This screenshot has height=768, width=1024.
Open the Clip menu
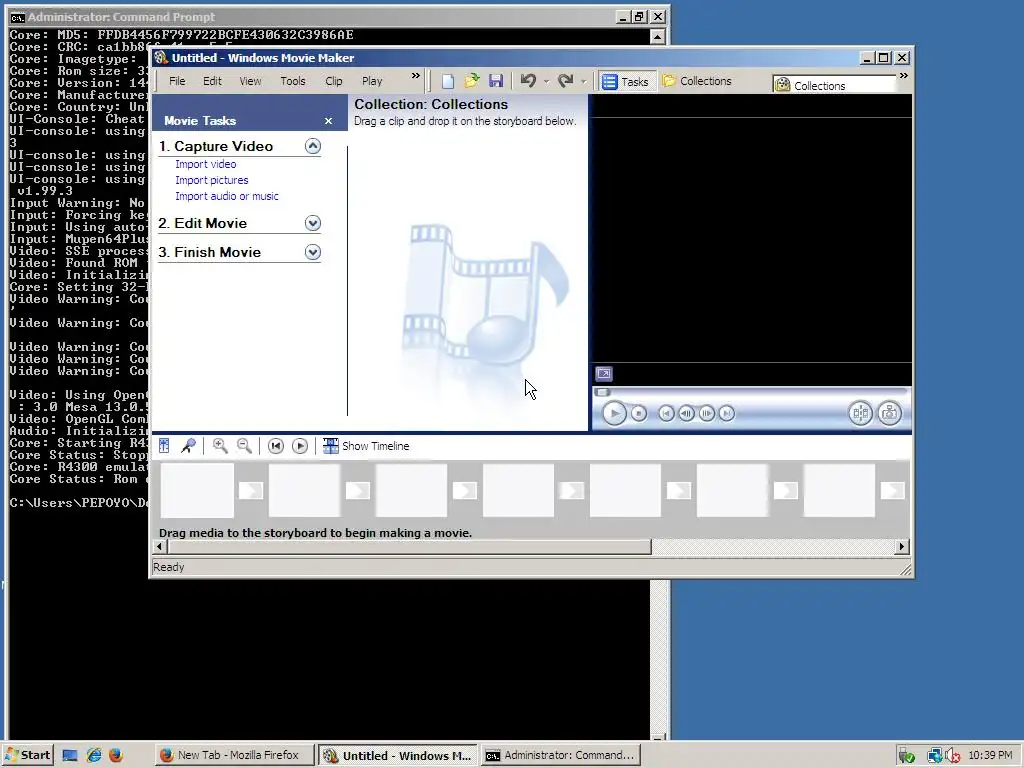click(334, 81)
